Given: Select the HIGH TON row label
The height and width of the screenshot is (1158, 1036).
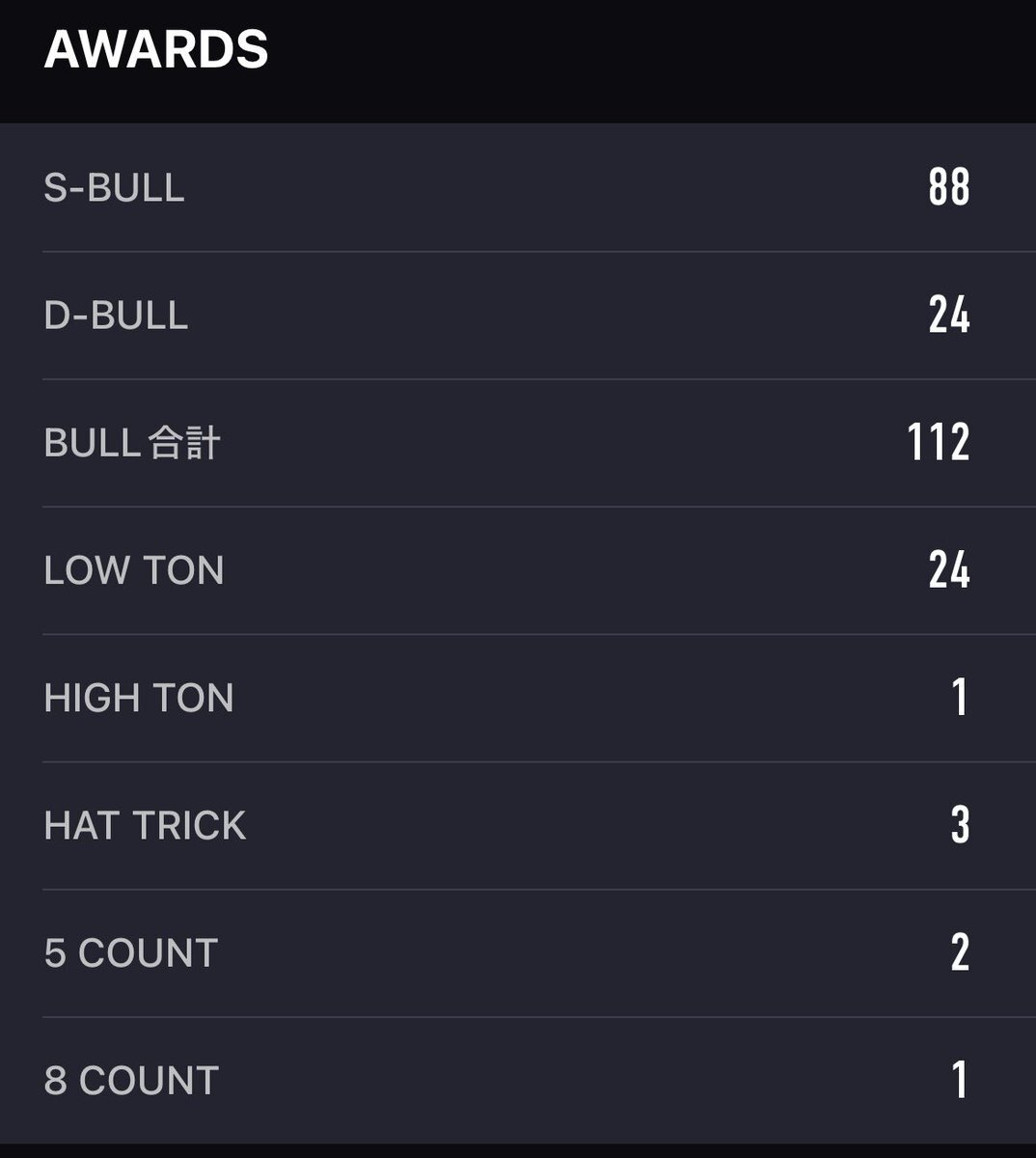Looking at the screenshot, I should (139, 698).
